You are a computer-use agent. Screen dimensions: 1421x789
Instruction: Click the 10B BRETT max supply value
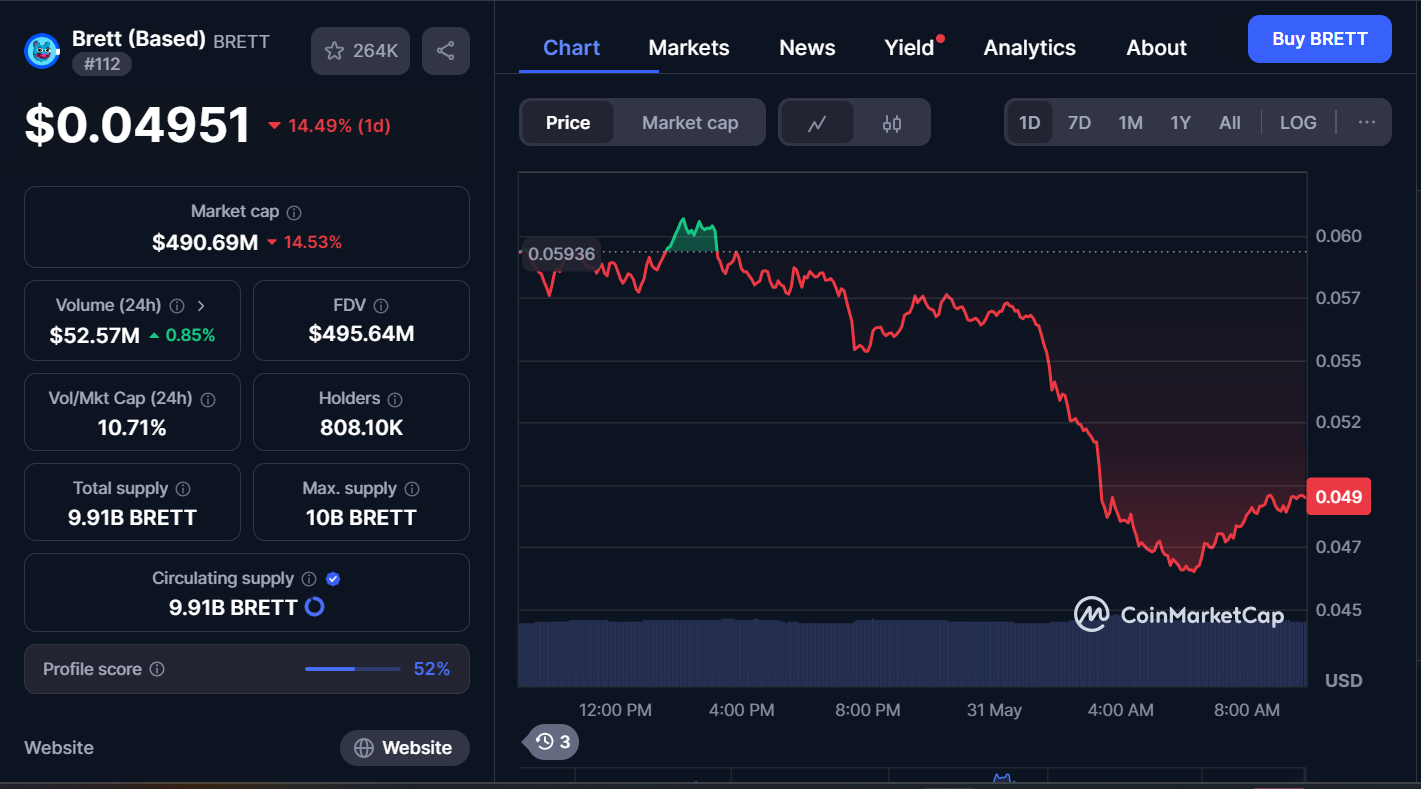361,518
